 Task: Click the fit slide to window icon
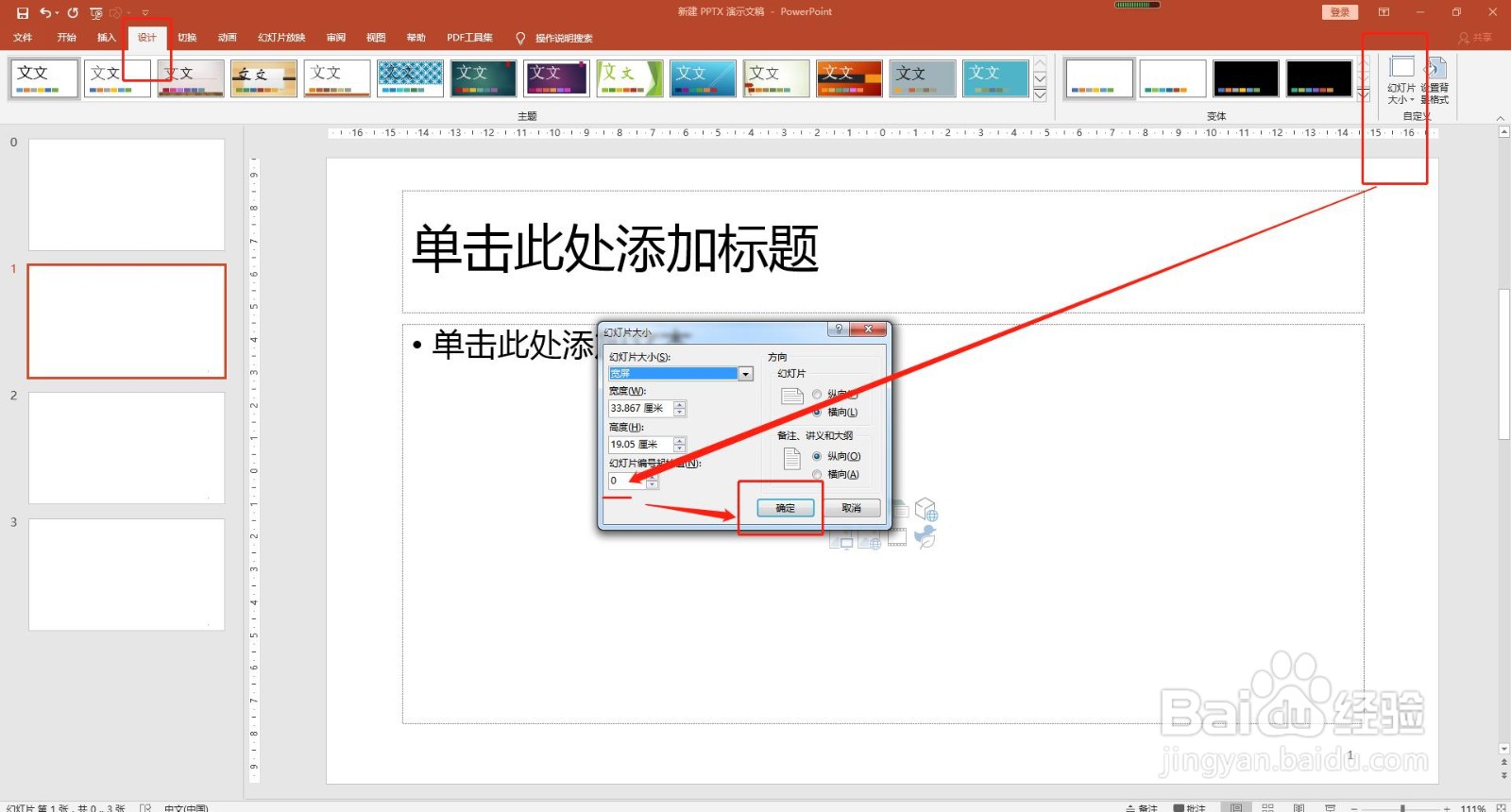click(1502, 808)
